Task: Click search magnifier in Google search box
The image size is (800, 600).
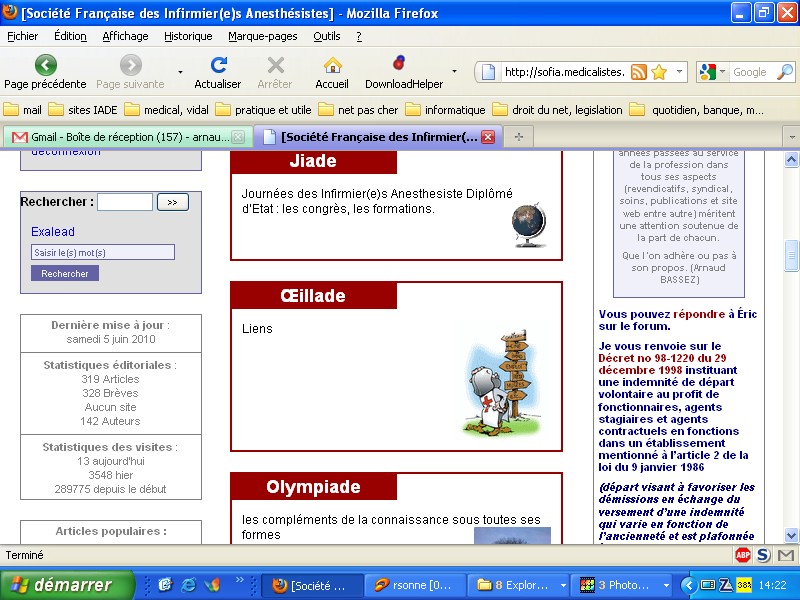Action: pyautogui.click(x=785, y=72)
